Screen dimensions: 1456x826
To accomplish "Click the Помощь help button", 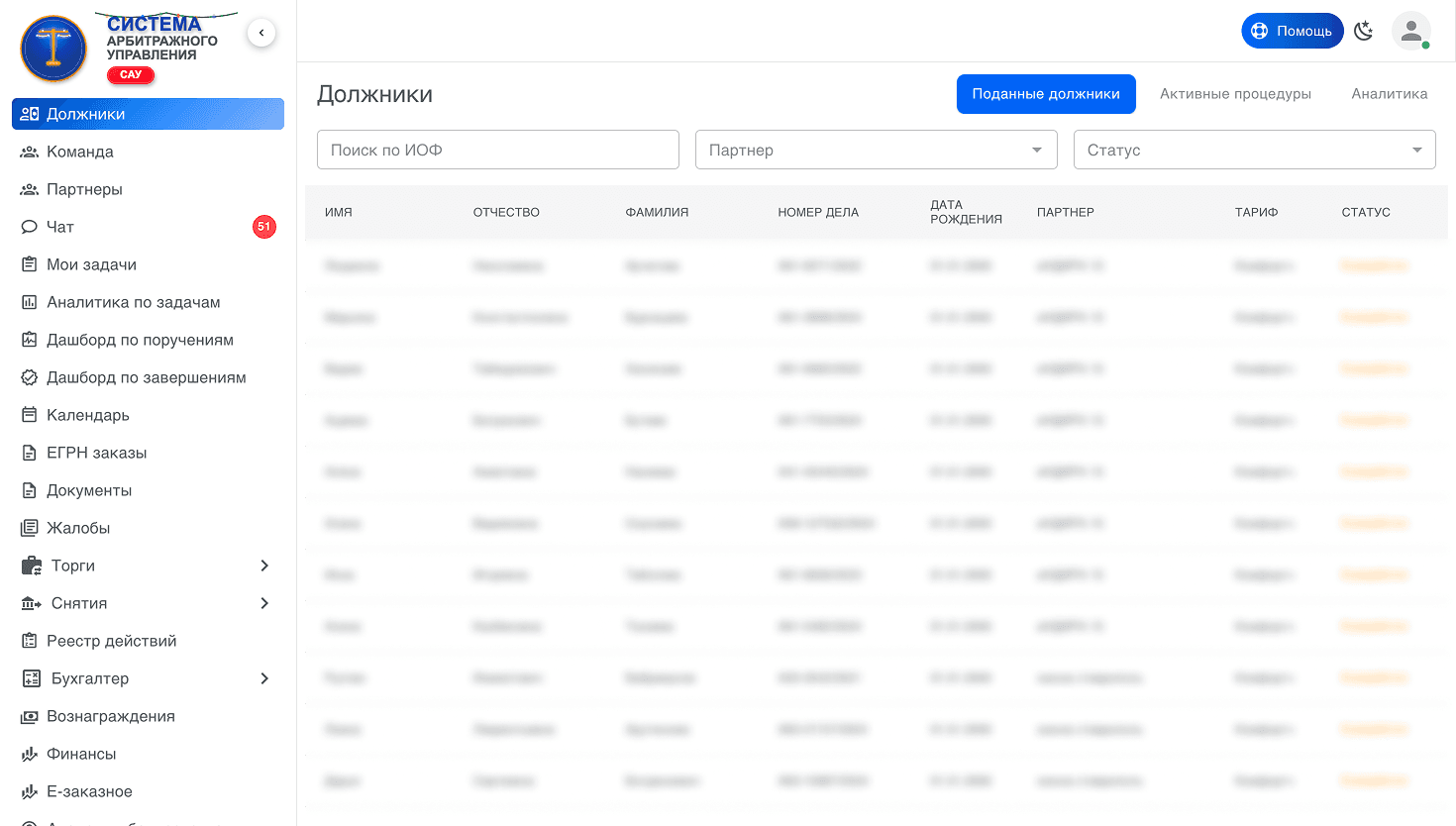I will pos(1292,31).
